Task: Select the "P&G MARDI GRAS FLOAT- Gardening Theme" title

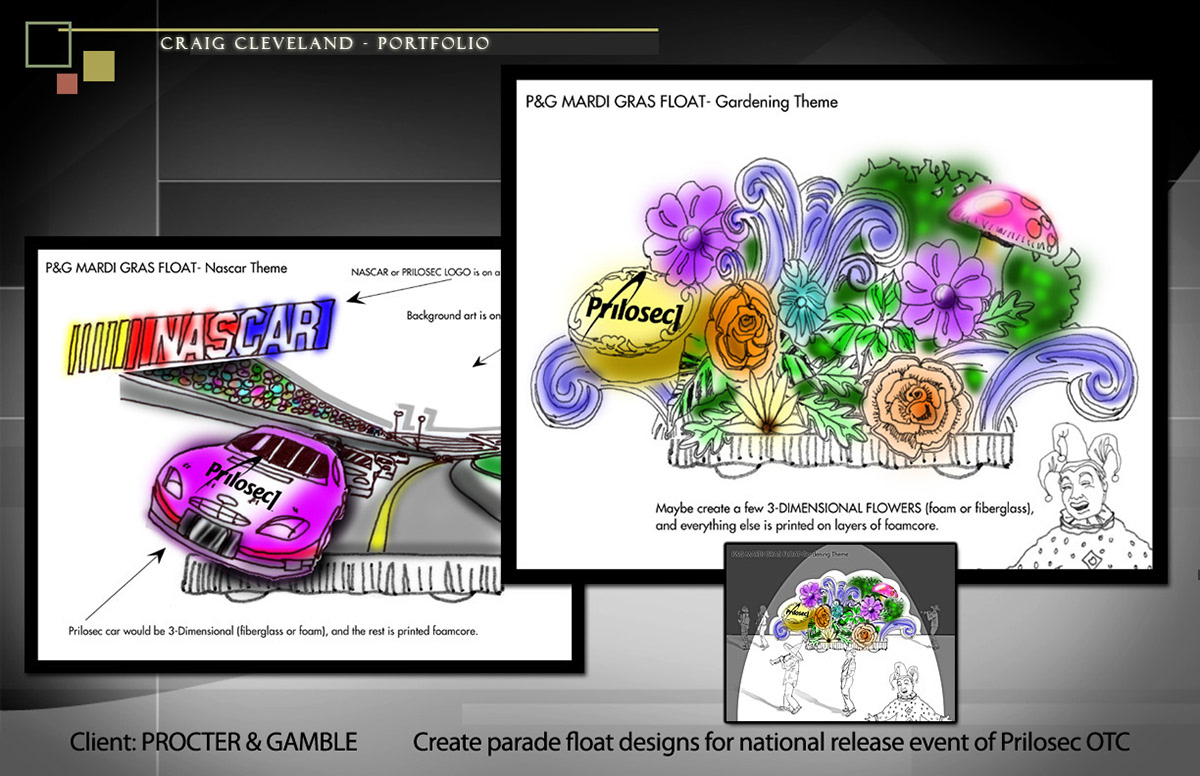Action: 681,102
